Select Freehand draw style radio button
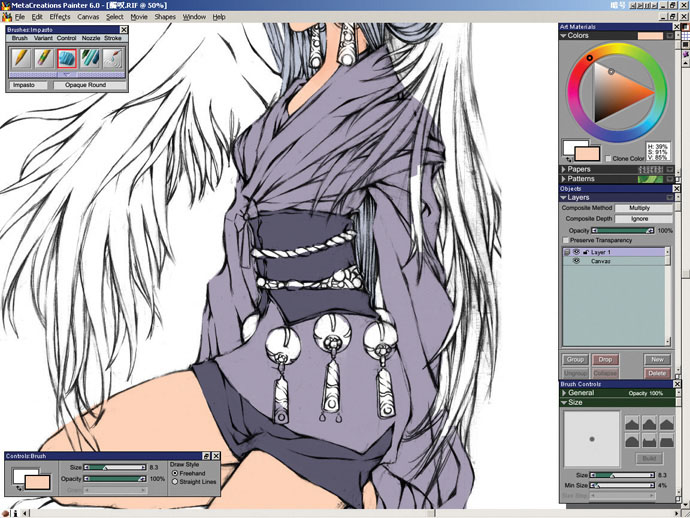690x518 pixels. click(175, 474)
